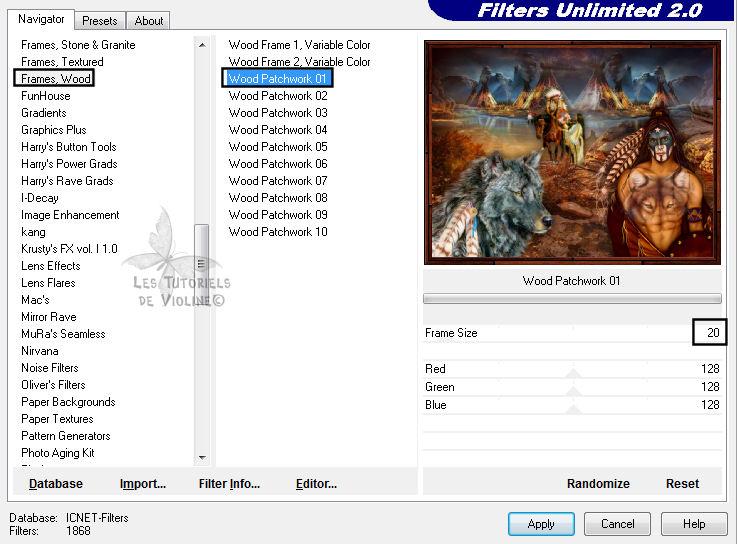This screenshot has width=737, height=544.
Task: Adjust the Red color slider
Action: click(x=573, y=370)
